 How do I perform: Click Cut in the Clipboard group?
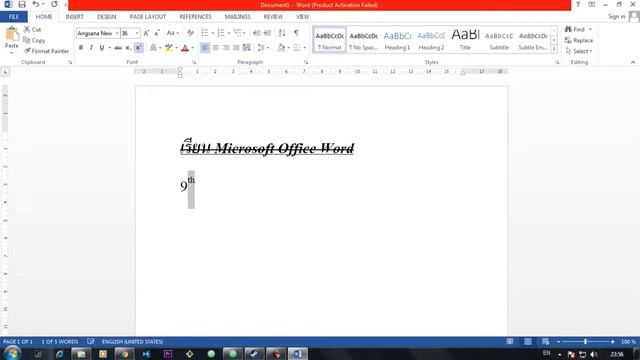[x=32, y=29]
